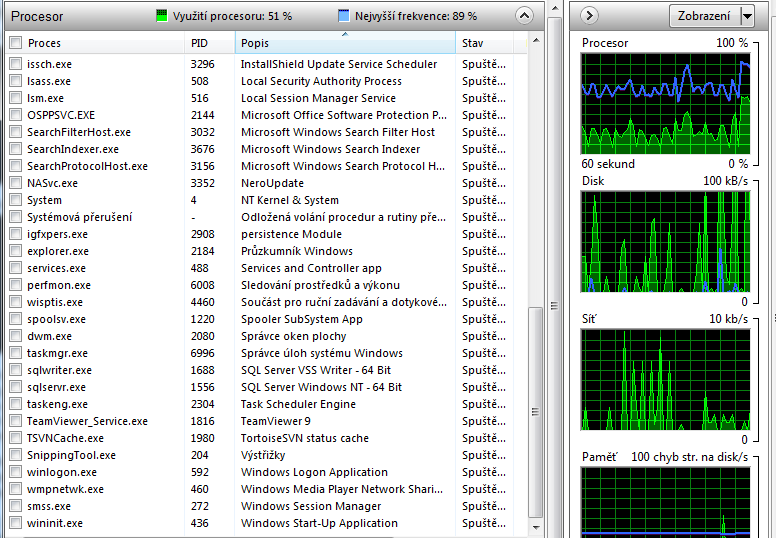Screen dimensions: 776x538
Task: Click the blue Nejvyšší frekvence indicator square
Action: [x=344, y=16]
